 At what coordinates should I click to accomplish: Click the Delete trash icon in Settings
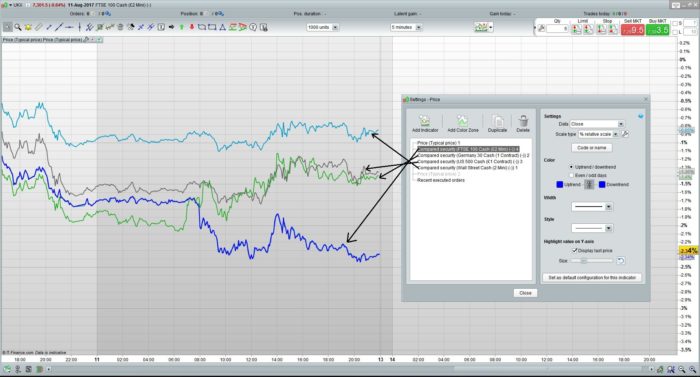pyautogui.click(x=523, y=121)
